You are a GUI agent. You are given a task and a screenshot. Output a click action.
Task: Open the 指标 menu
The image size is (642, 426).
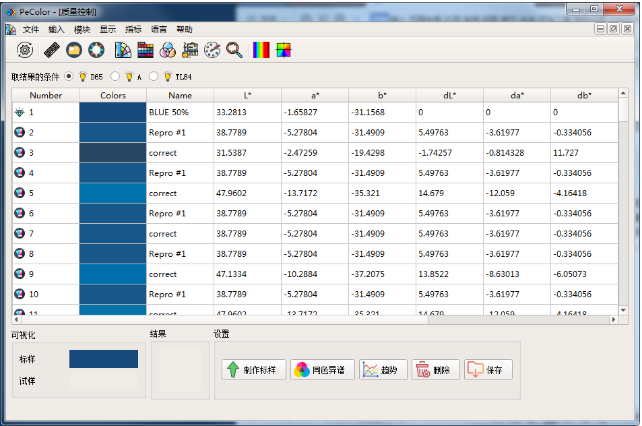pyautogui.click(x=133, y=29)
